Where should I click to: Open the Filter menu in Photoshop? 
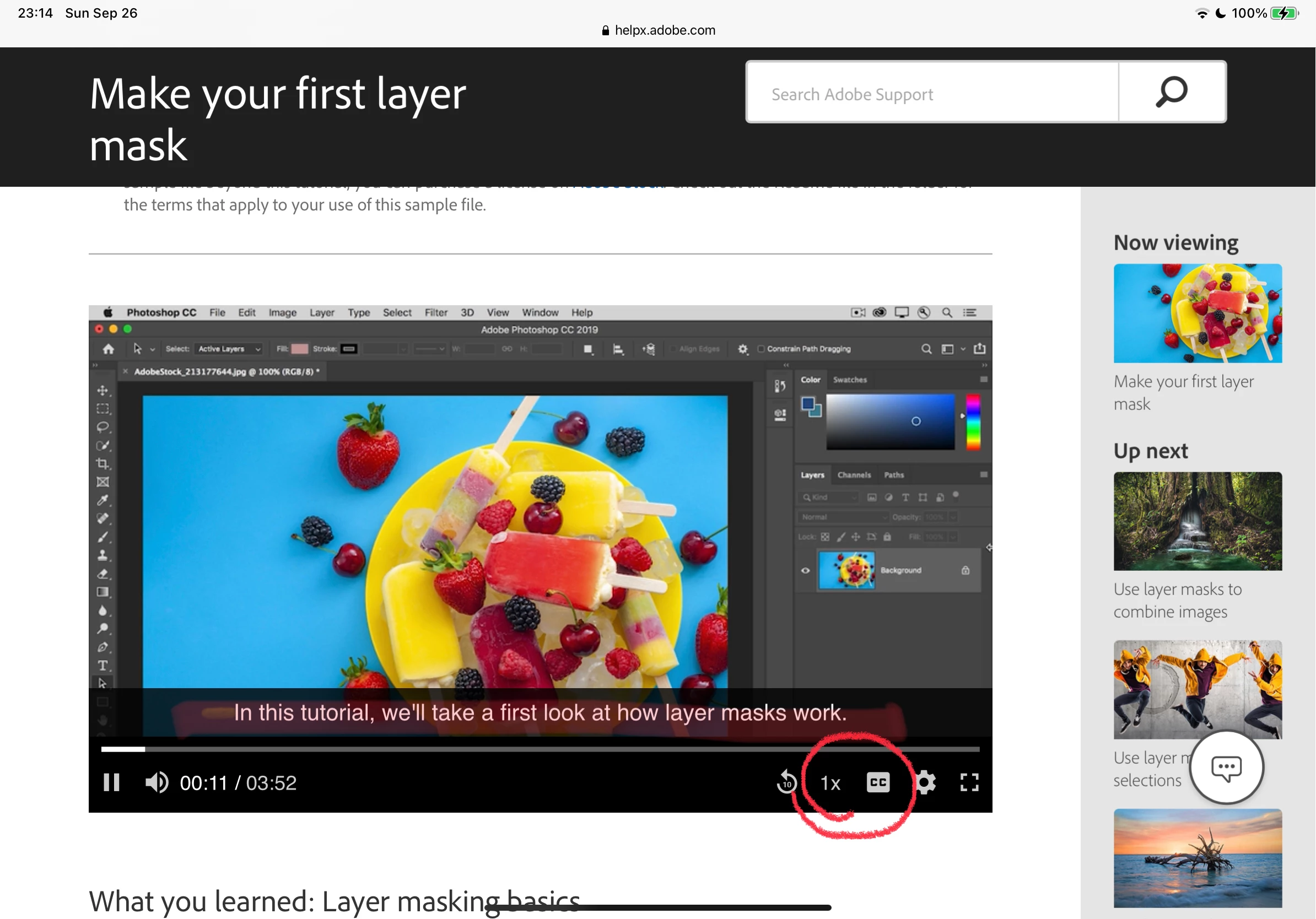pyautogui.click(x=435, y=312)
